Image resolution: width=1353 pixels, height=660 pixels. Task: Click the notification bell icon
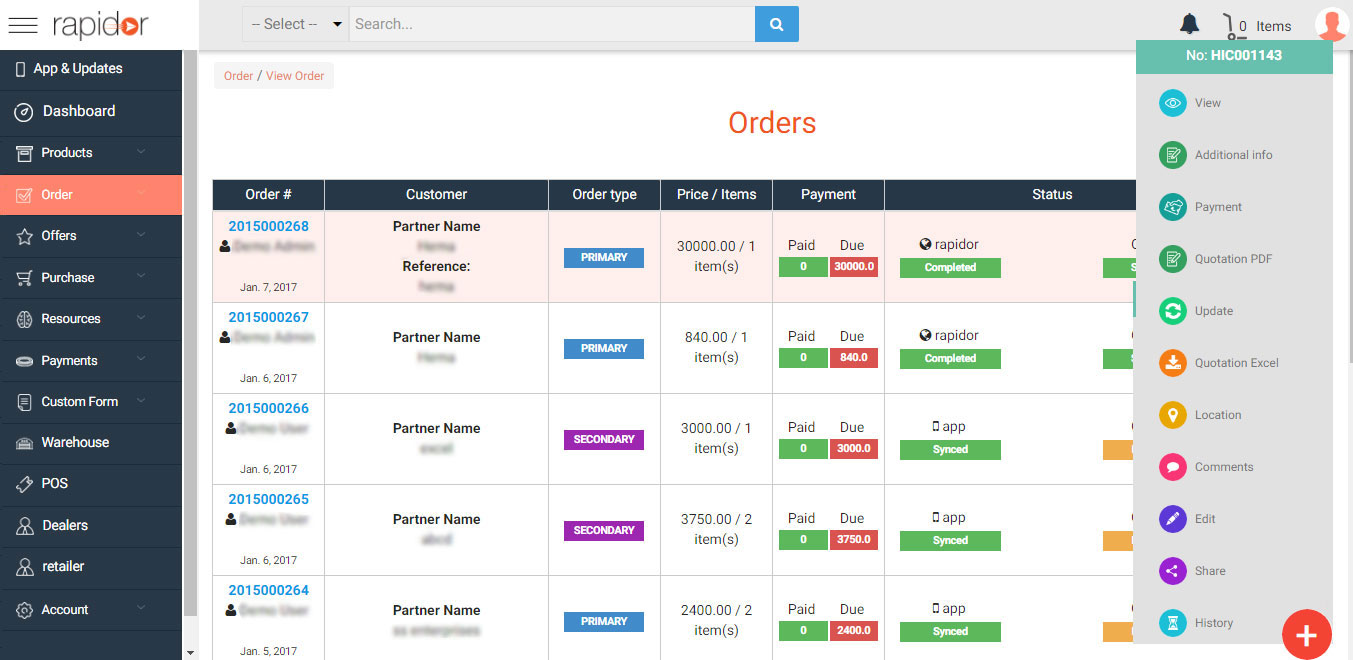click(1189, 24)
